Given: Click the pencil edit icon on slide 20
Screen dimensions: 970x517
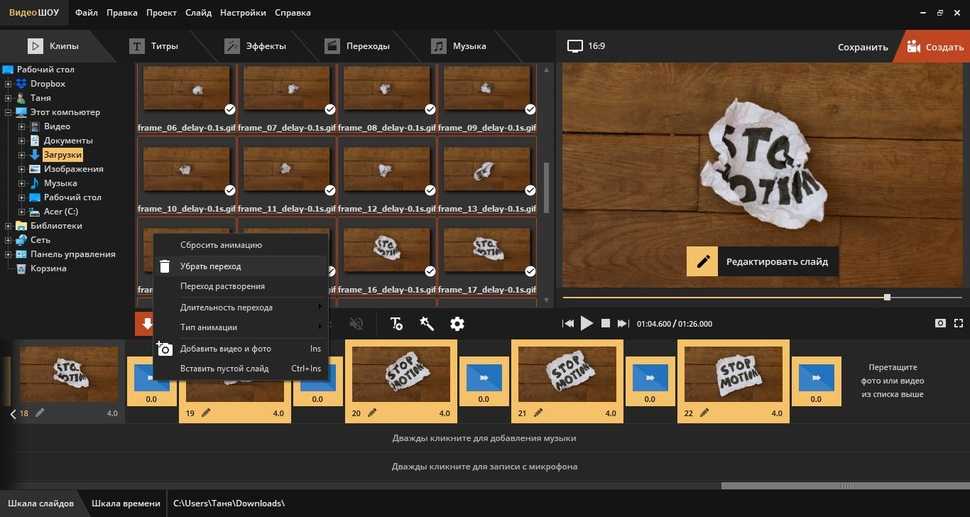Looking at the screenshot, I should (372, 412).
